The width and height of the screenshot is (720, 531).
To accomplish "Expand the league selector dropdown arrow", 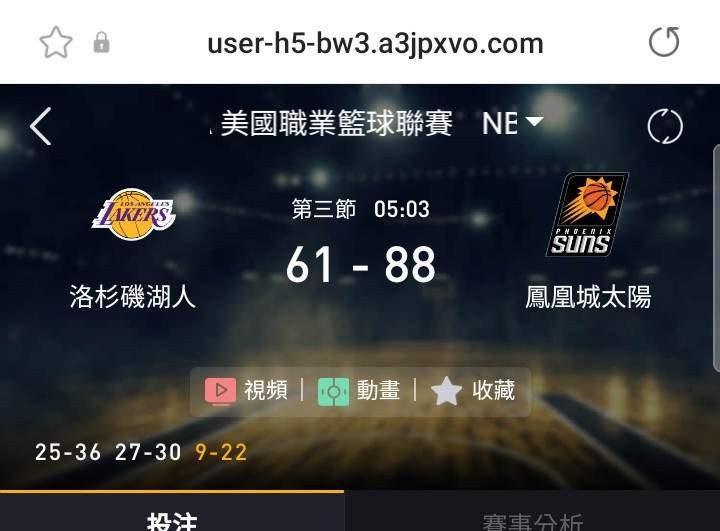I will 534,122.
